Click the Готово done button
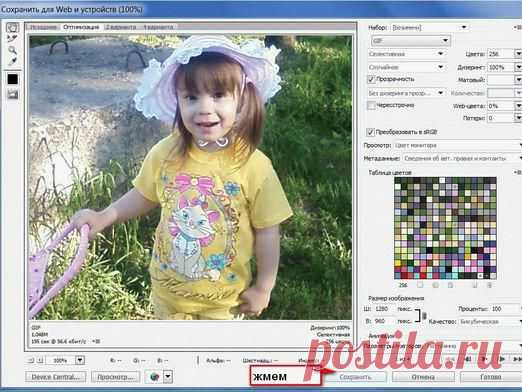Viewport: 522px width, 392px height. coord(491,377)
